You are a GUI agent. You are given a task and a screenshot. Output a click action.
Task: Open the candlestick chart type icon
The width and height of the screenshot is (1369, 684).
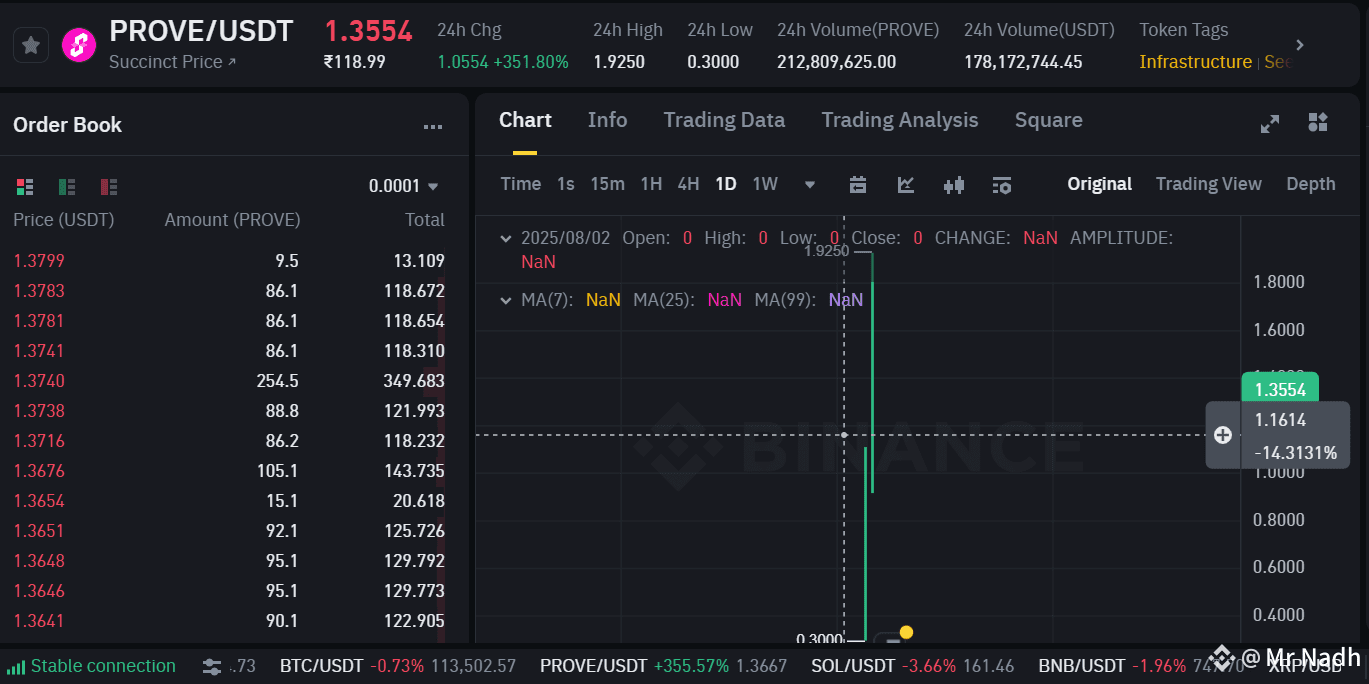click(x=954, y=184)
